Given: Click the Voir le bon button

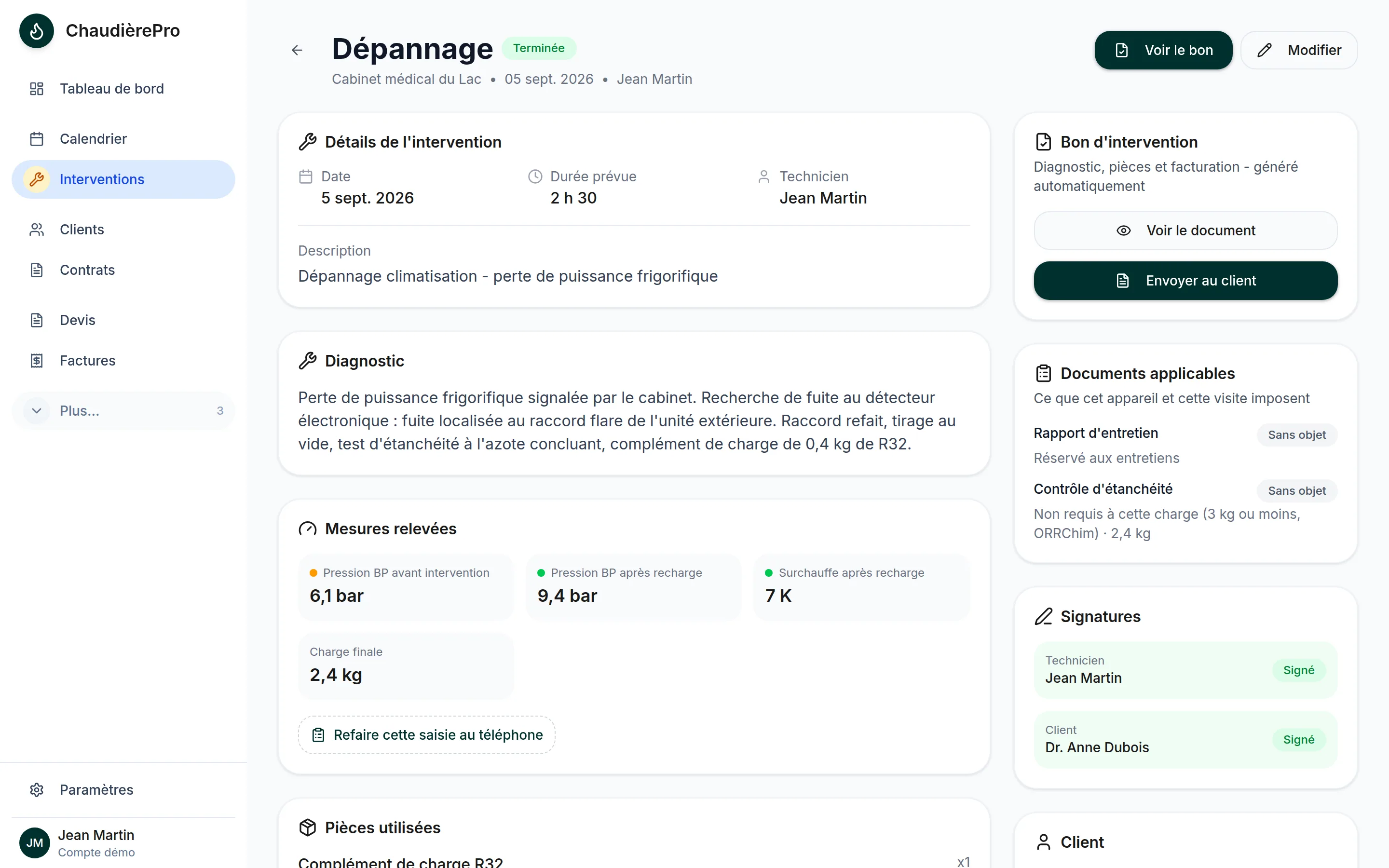Looking at the screenshot, I should [x=1163, y=50].
